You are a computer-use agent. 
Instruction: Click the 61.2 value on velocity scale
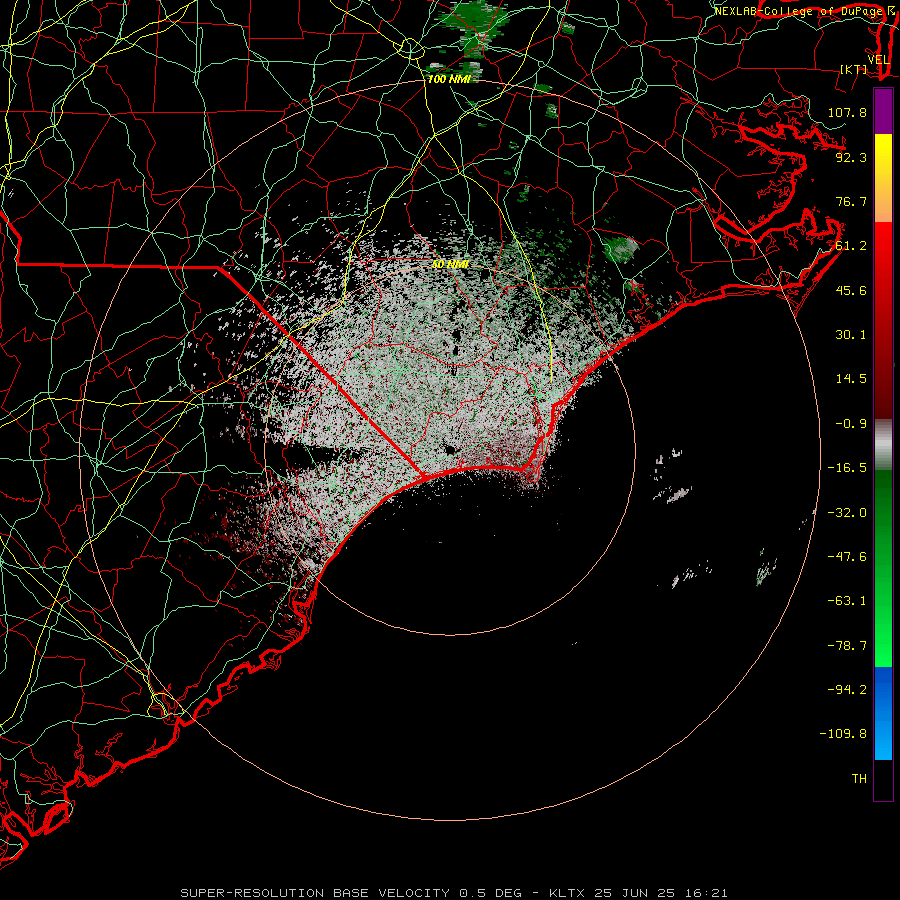pyautogui.click(x=851, y=246)
